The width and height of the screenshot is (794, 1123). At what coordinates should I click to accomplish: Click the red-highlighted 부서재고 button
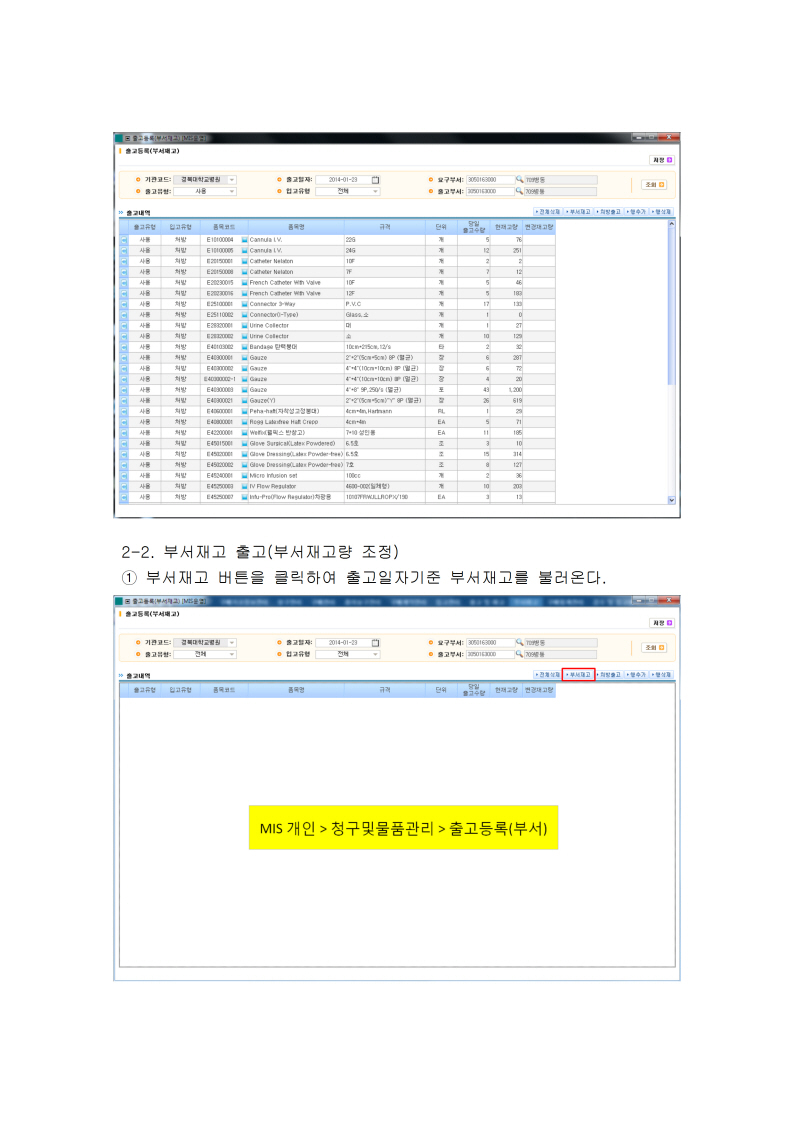coord(578,675)
